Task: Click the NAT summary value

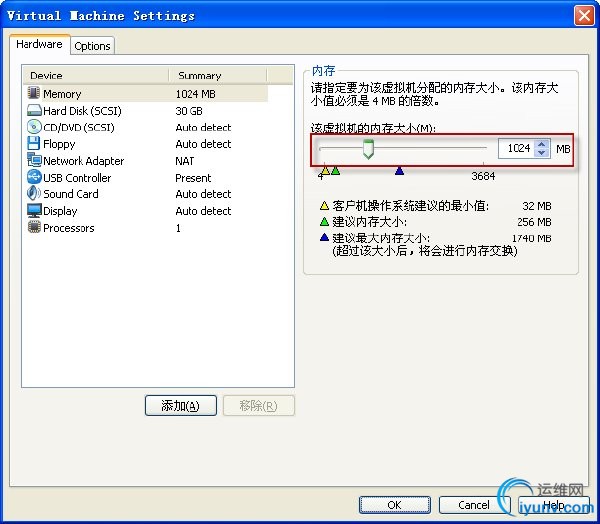Action: coord(184,161)
